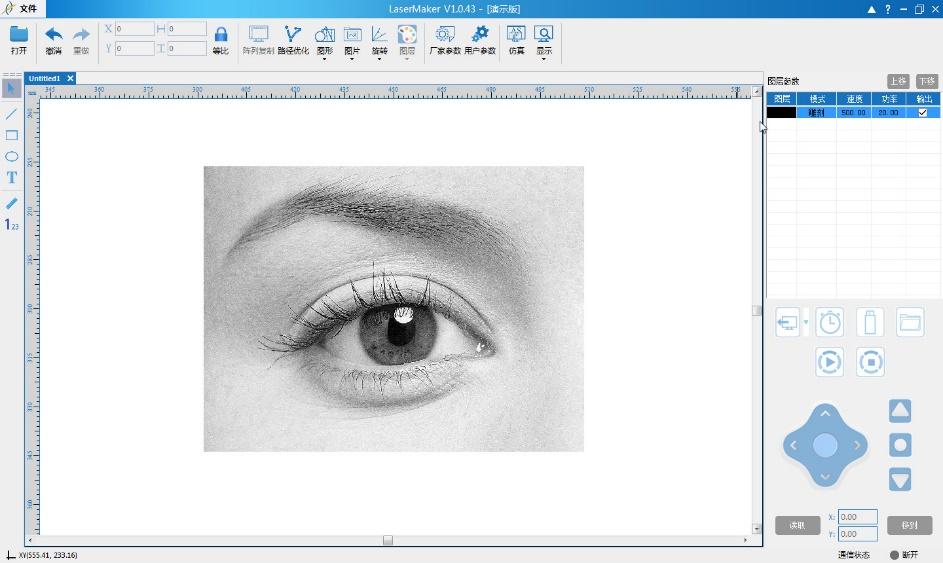This screenshot has width=943, height=563.
Task: Pick the Measure ruler tool
Action: coord(12,203)
